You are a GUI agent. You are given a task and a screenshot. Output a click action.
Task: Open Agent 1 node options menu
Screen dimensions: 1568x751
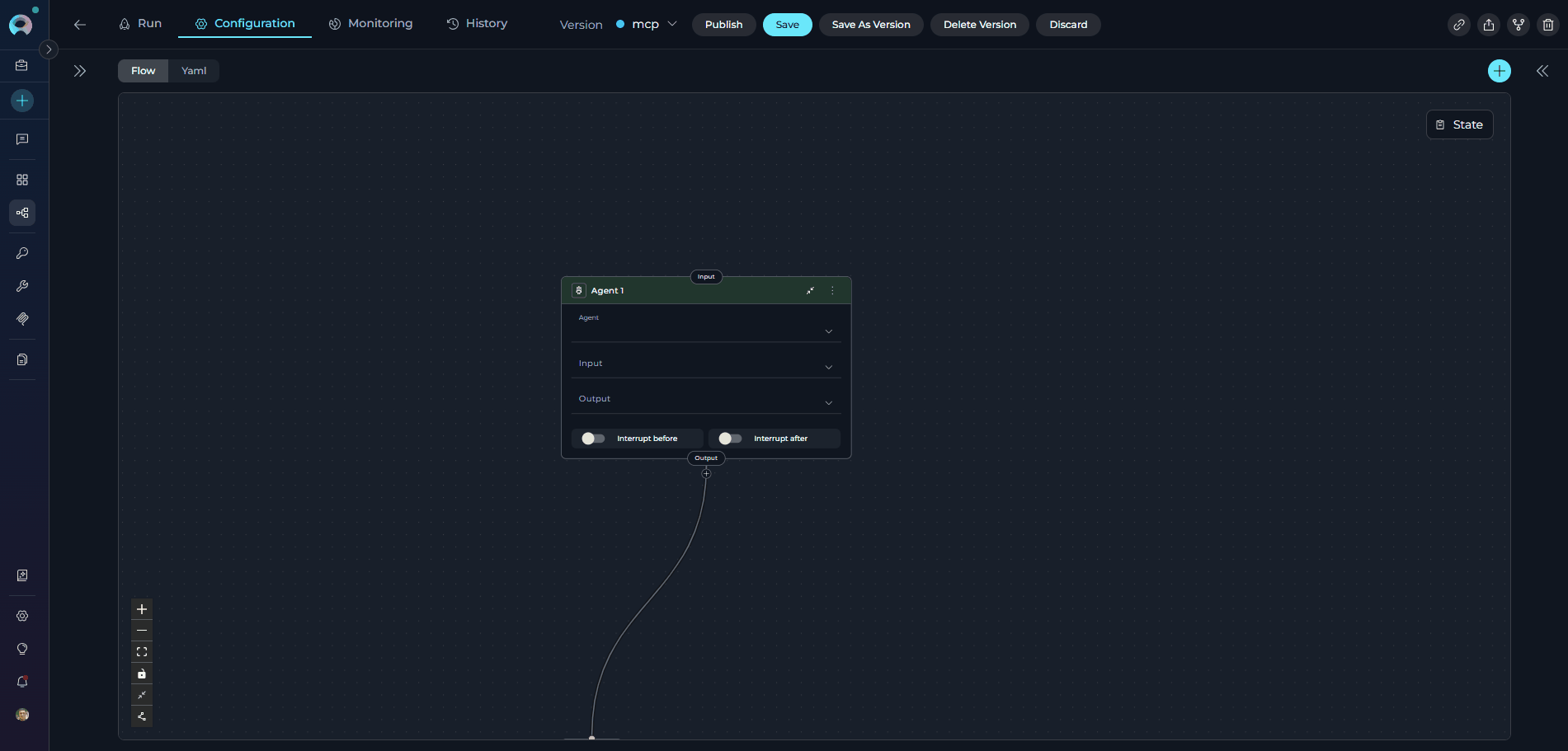pos(832,291)
